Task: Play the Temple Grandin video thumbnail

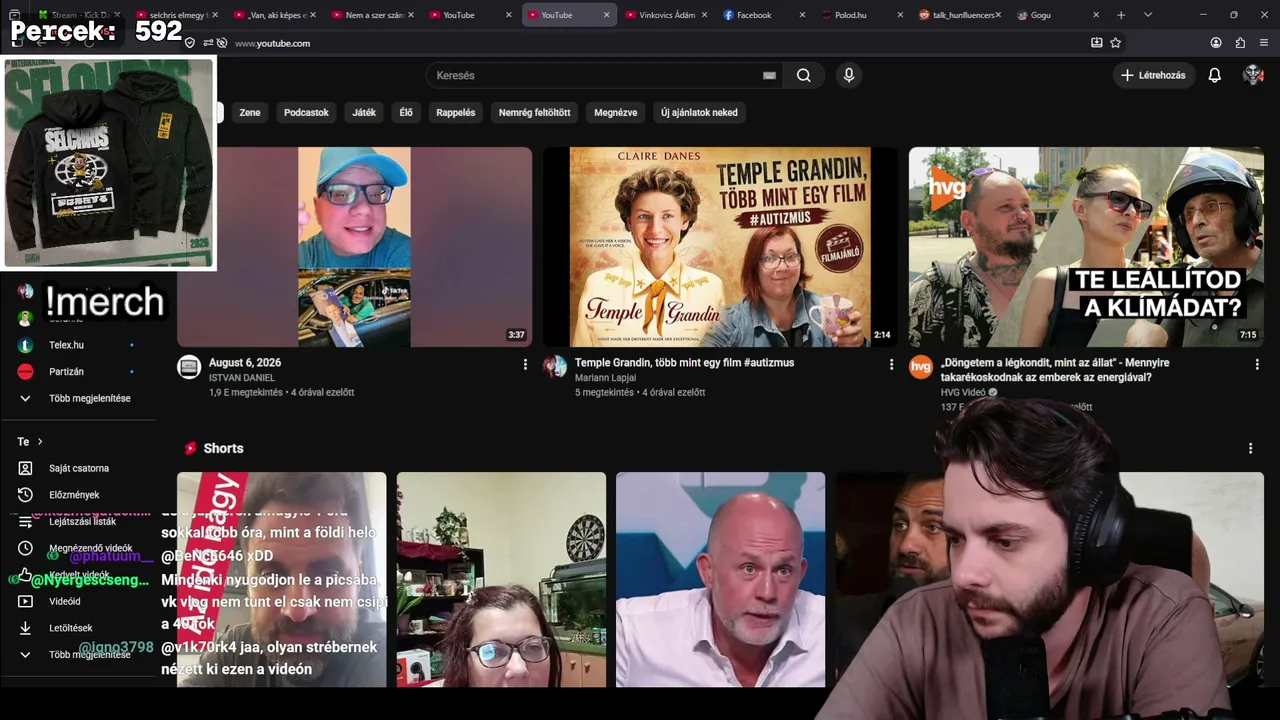Action: pos(720,247)
